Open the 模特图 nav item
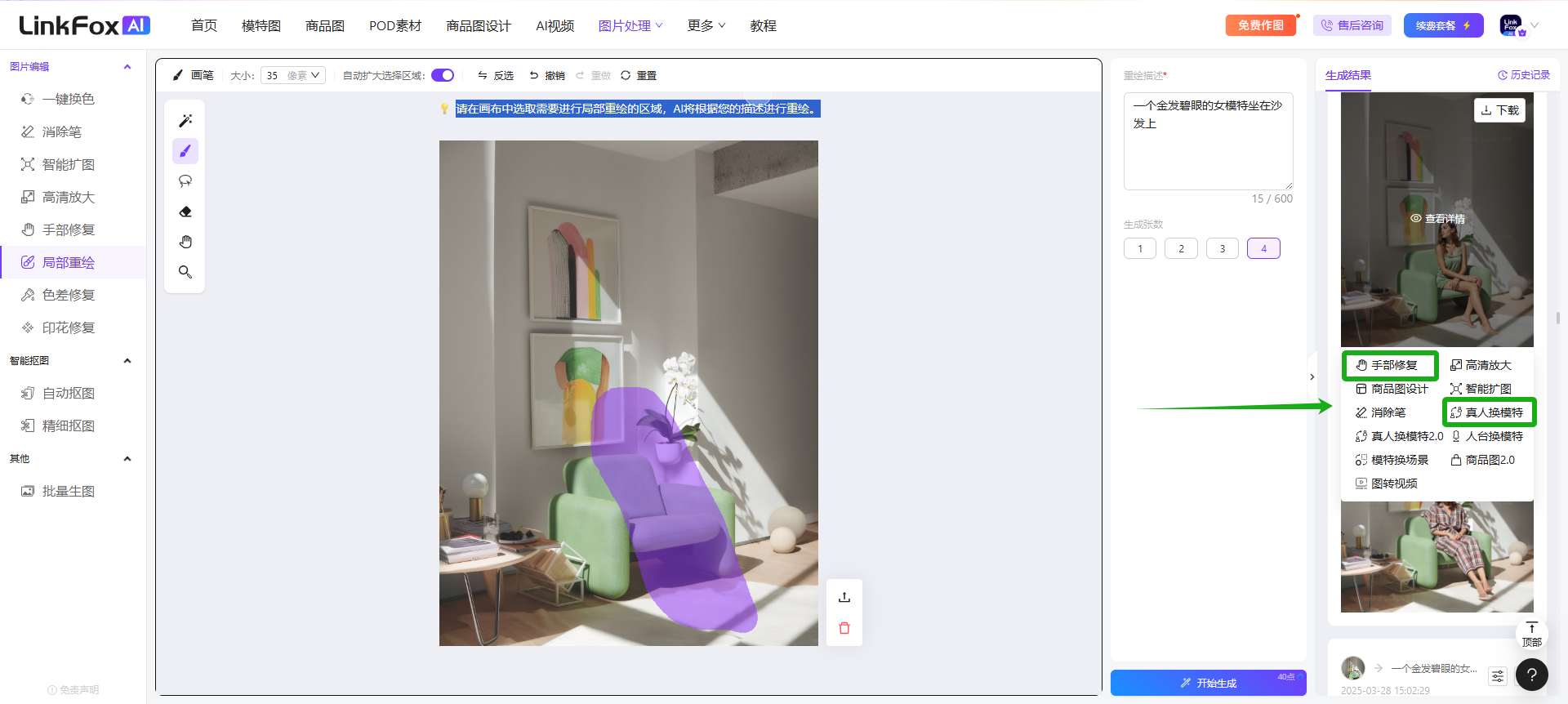The image size is (1568, 704). (x=261, y=25)
